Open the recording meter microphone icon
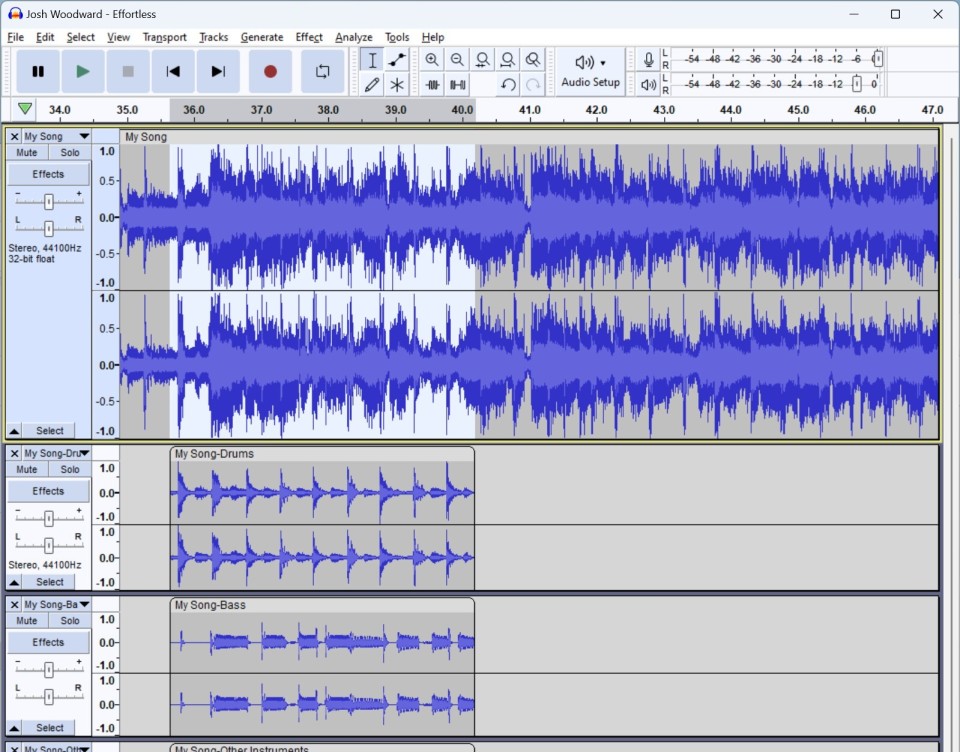Image resolution: width=960 pixels, height=752 pixels. 648,58
